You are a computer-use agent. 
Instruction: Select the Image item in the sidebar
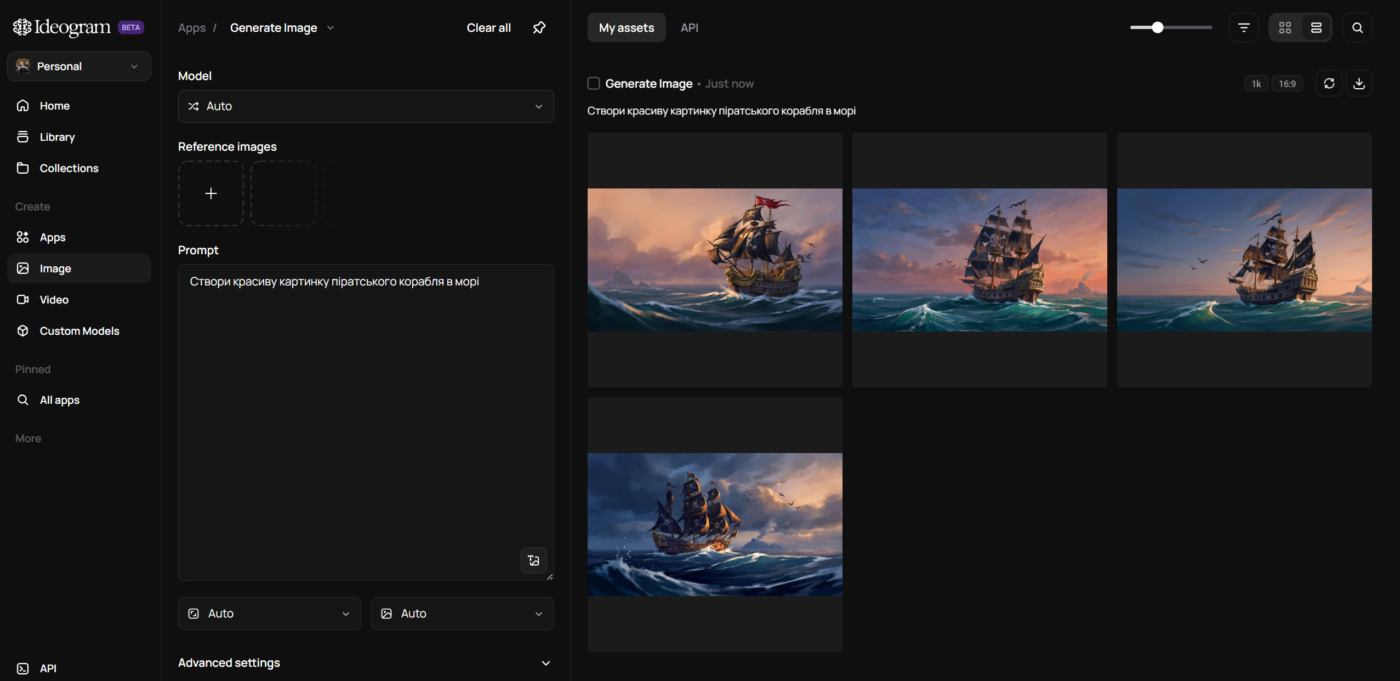[x=79, y=269]
